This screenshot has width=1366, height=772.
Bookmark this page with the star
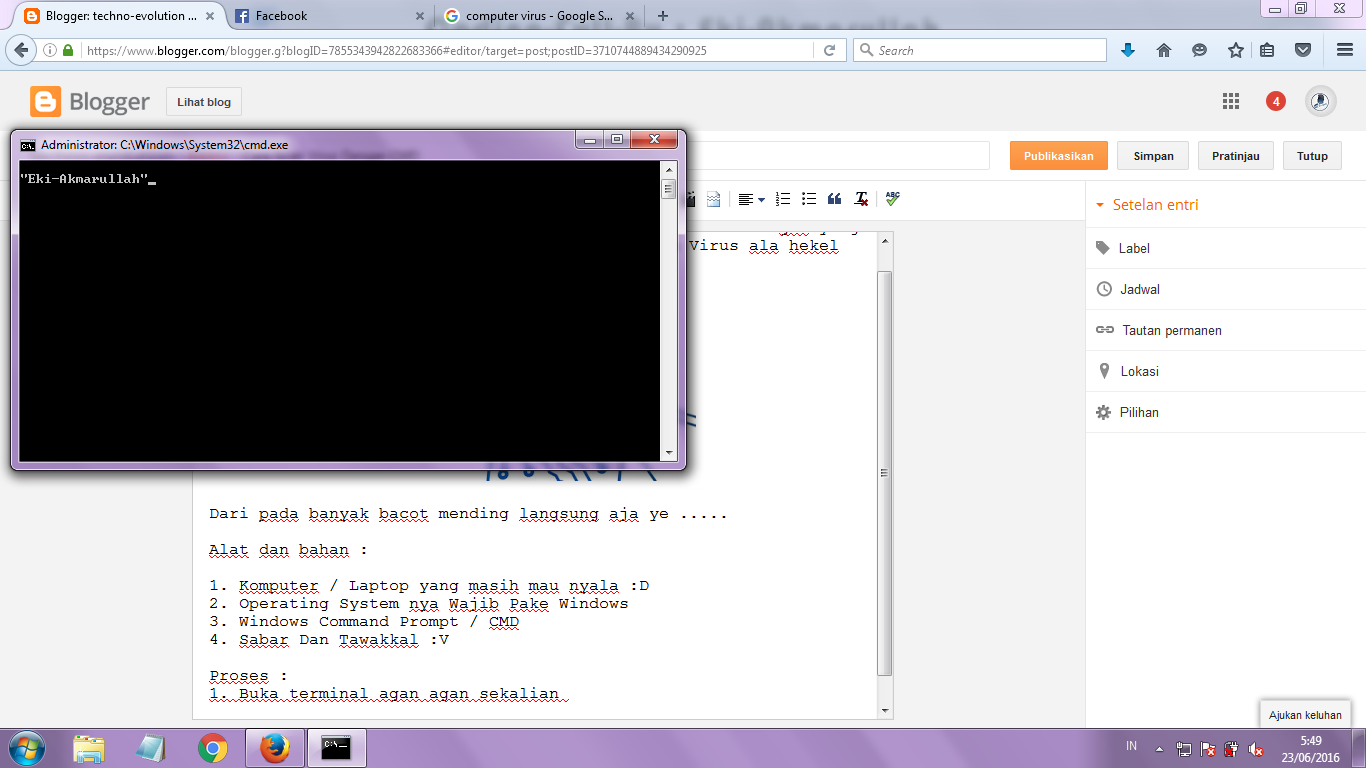coord(1236,49)
